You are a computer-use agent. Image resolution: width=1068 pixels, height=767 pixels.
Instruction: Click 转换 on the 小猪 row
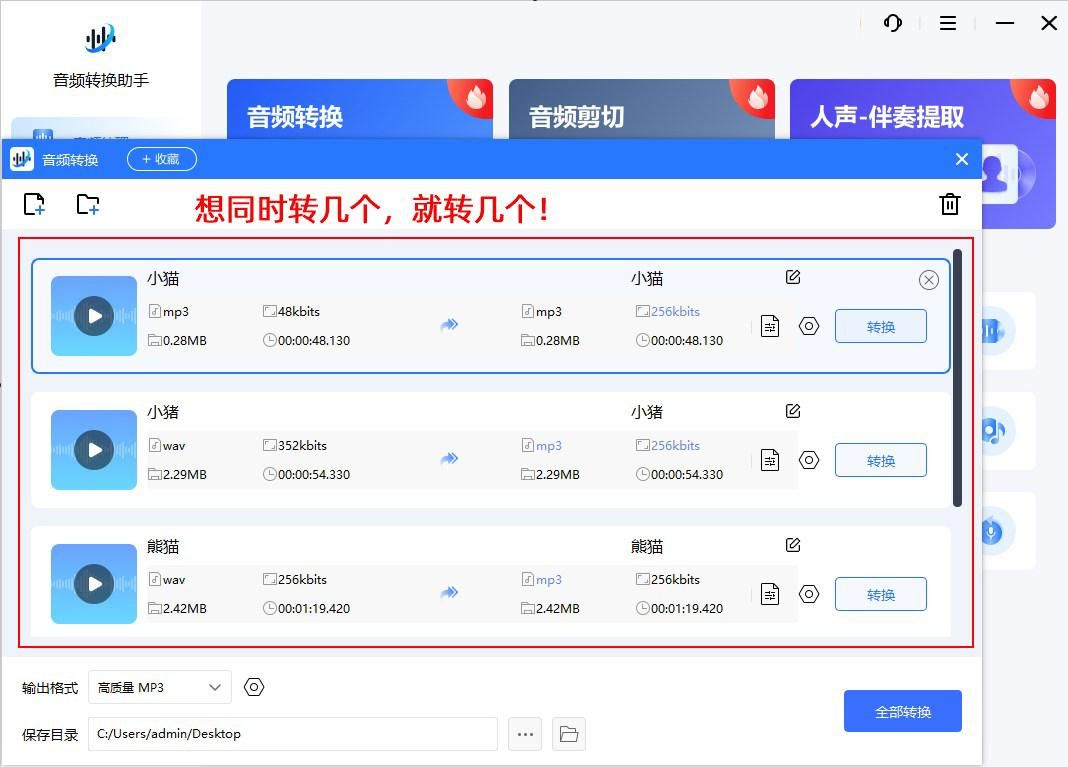coord(880,460)
